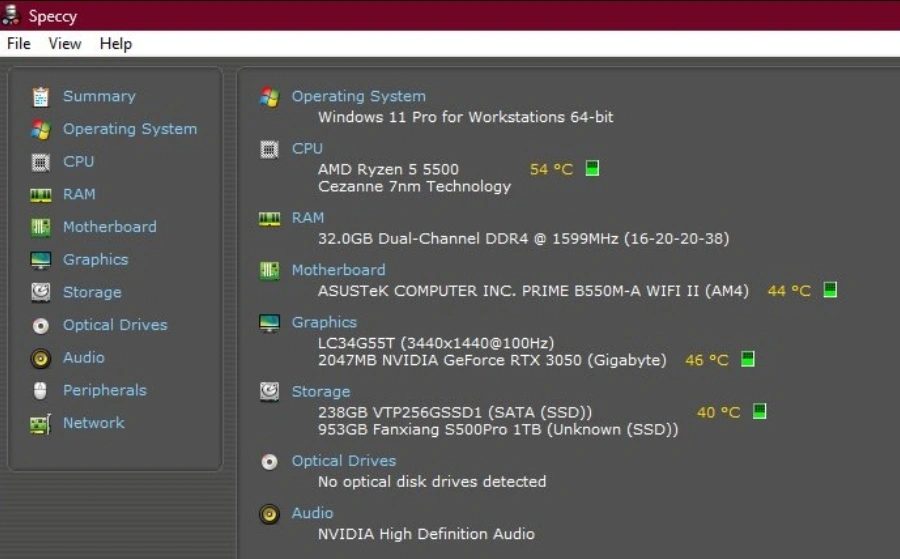This screenshot has height=559, width=900.
Task: Click 'ASUSTeK COMPUTER INC. PRIME B550M-A' text
Action: click(x=533, y=291)
